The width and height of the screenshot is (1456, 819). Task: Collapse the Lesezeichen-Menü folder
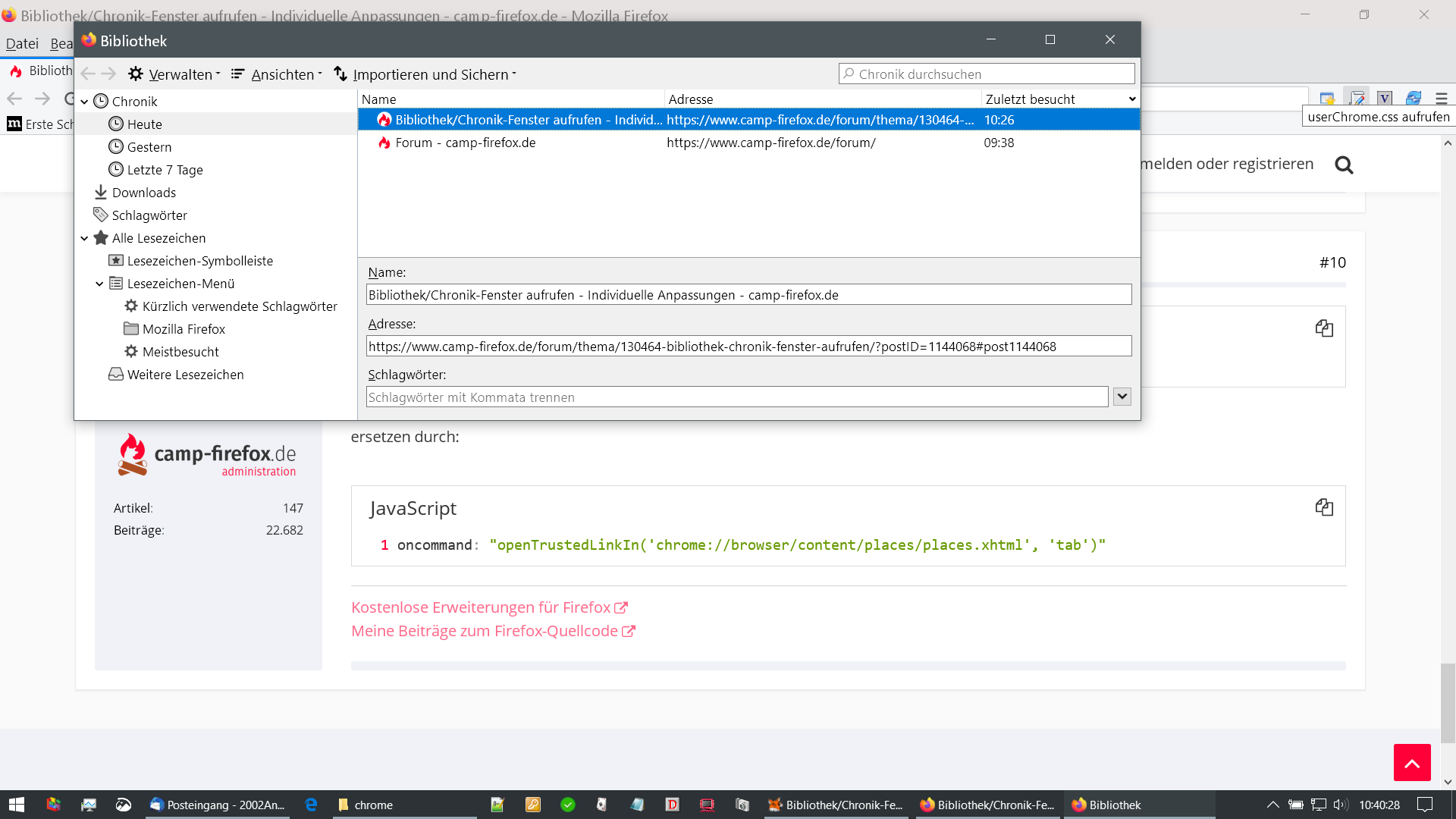pos(99,284)
